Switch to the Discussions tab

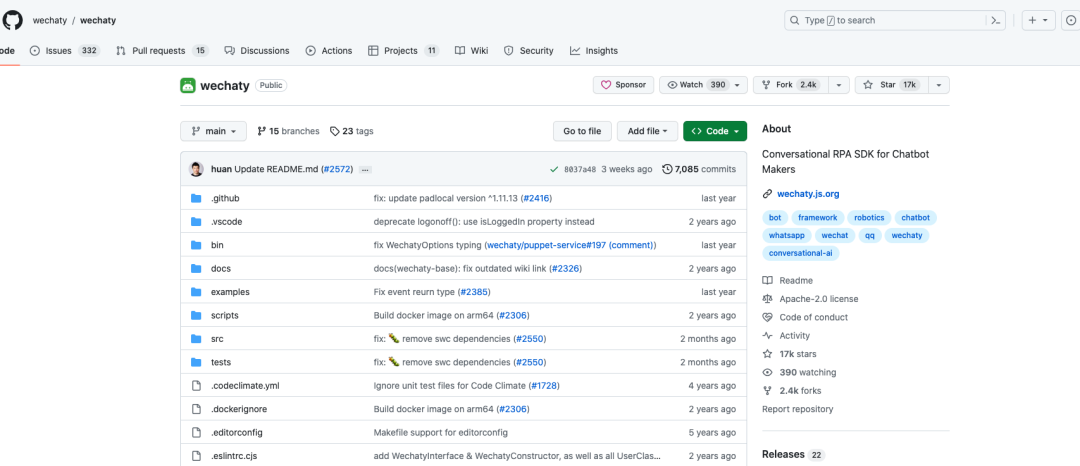(257, 50)
